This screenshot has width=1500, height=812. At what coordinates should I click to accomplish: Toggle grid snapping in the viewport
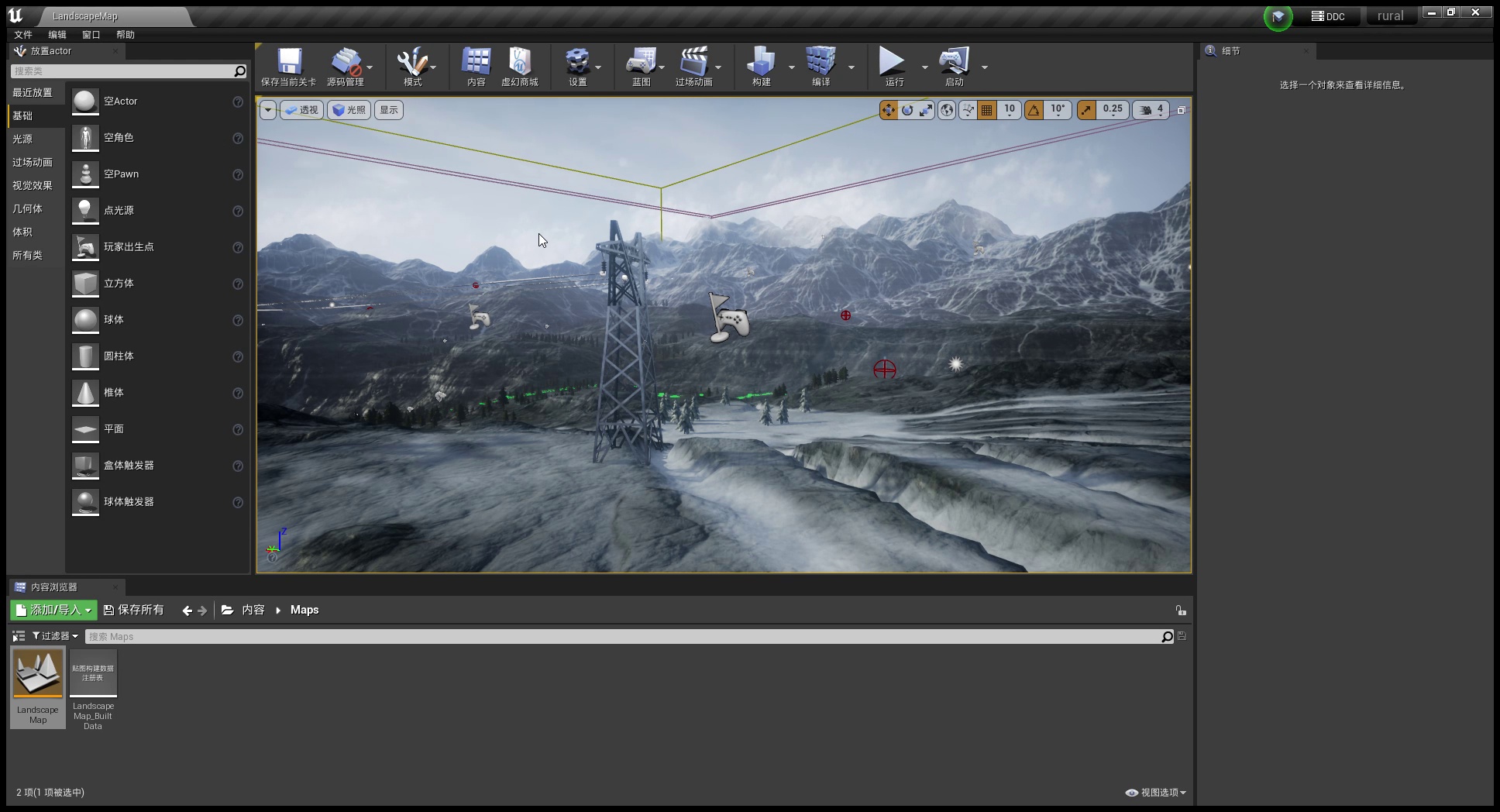986,110
